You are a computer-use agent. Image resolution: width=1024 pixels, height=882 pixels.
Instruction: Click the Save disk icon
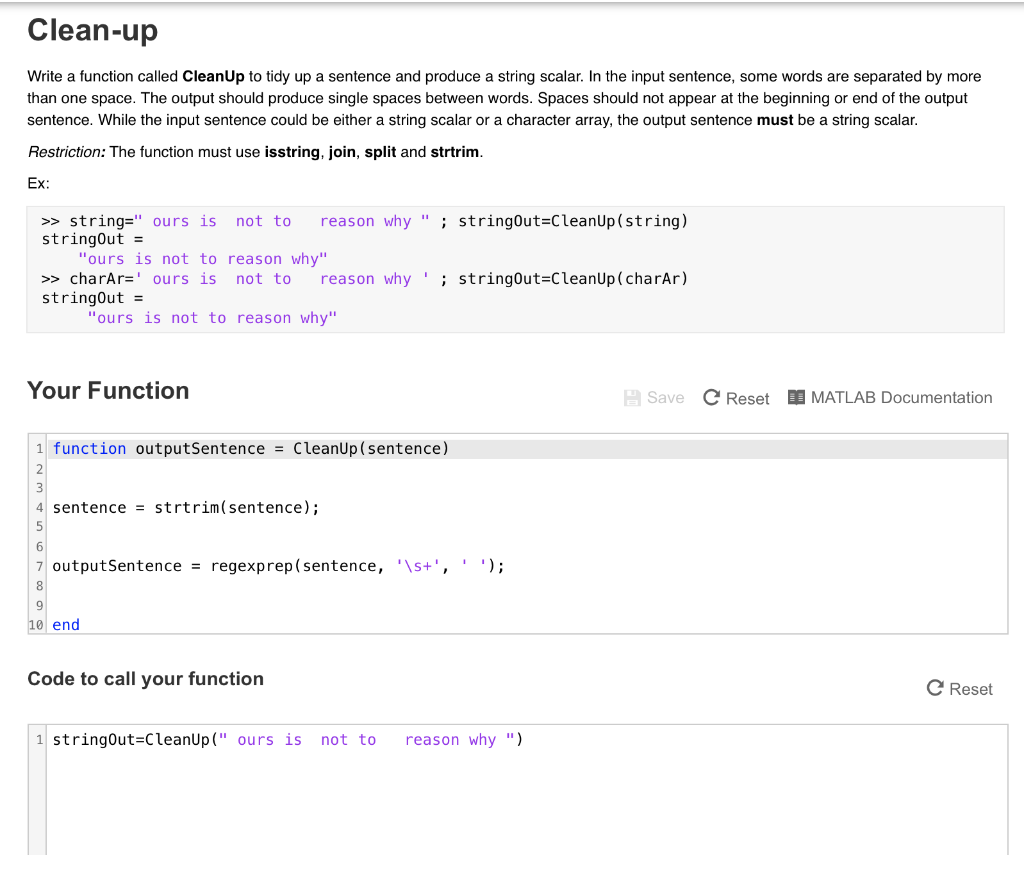(x=631, y=397)
